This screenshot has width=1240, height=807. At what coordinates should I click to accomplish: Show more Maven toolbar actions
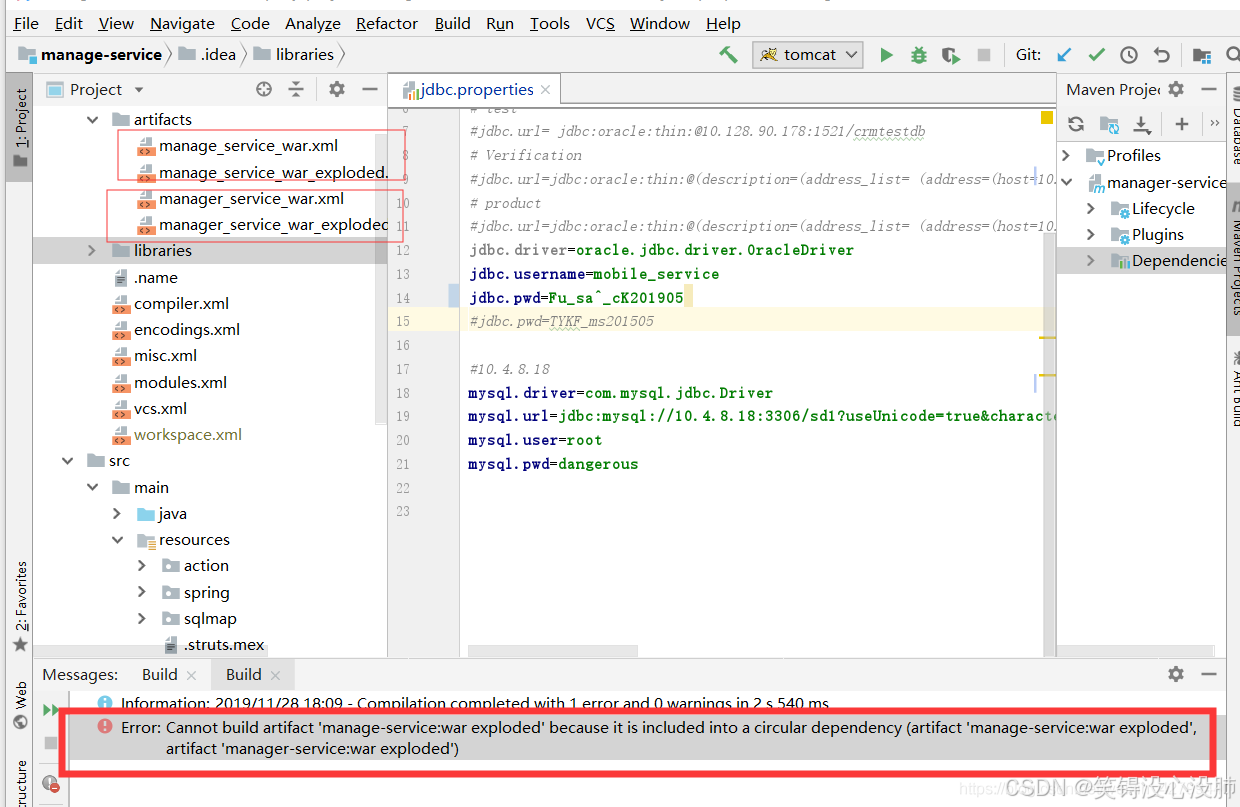[x=1214, y=124]
